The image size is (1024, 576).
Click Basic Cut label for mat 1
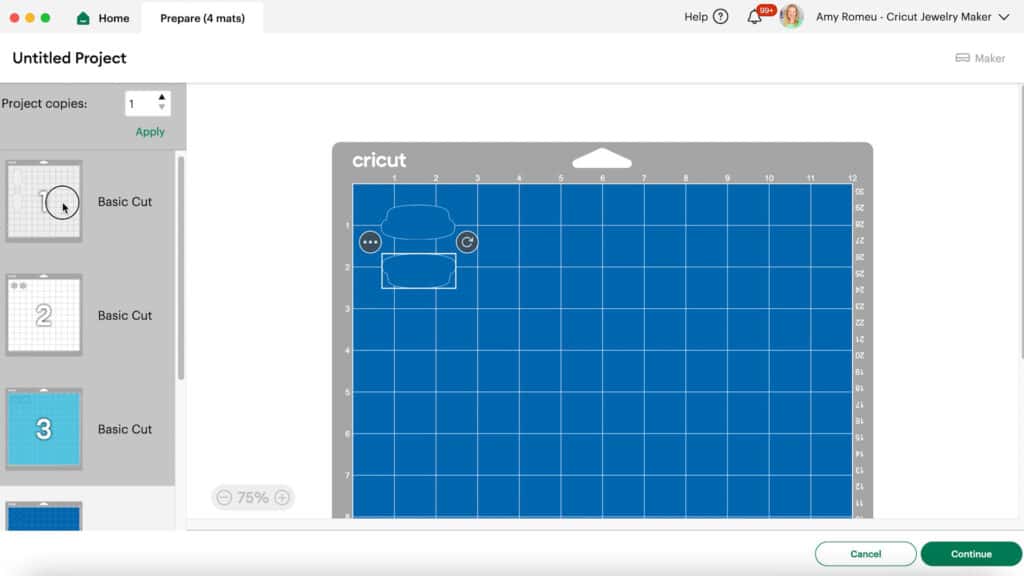click(x=125, y=202)
